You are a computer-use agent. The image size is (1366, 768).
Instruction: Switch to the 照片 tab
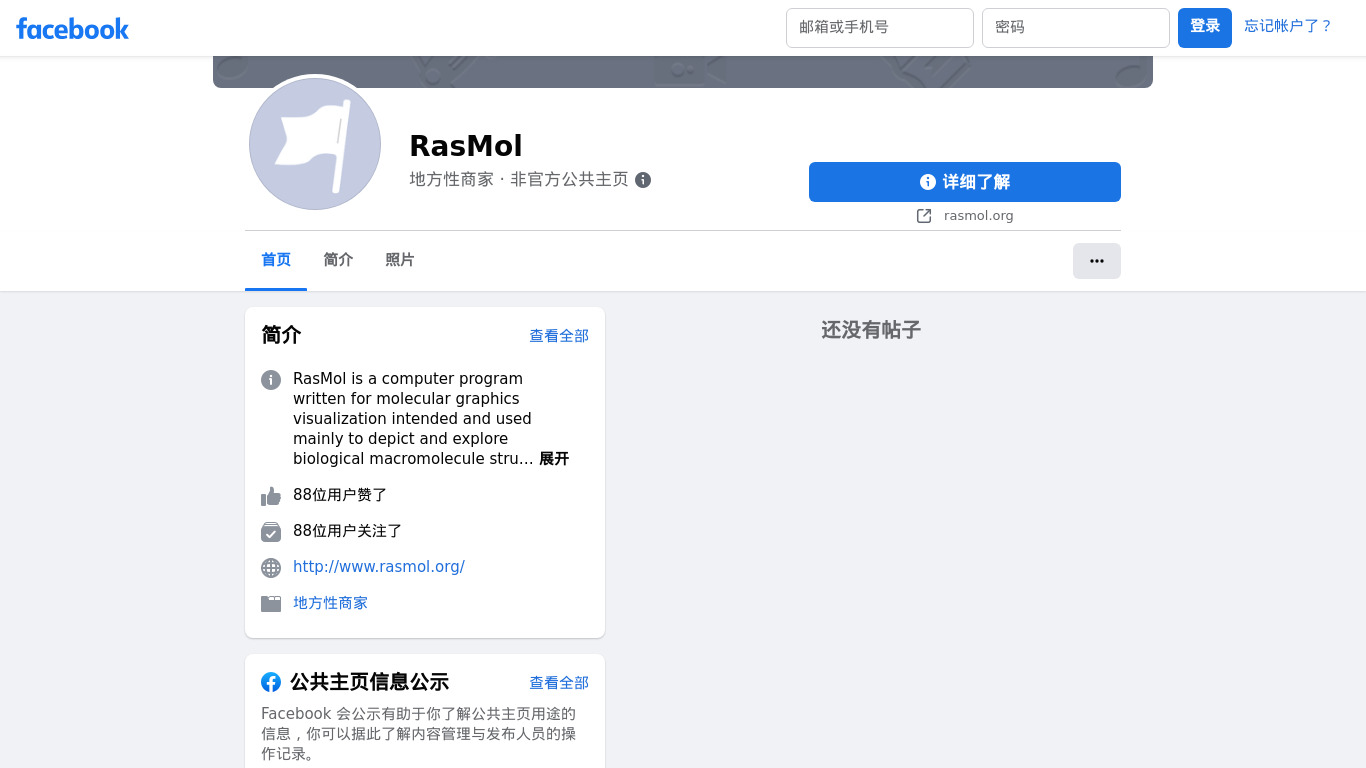pyautogui.click(x=400, y=260)
